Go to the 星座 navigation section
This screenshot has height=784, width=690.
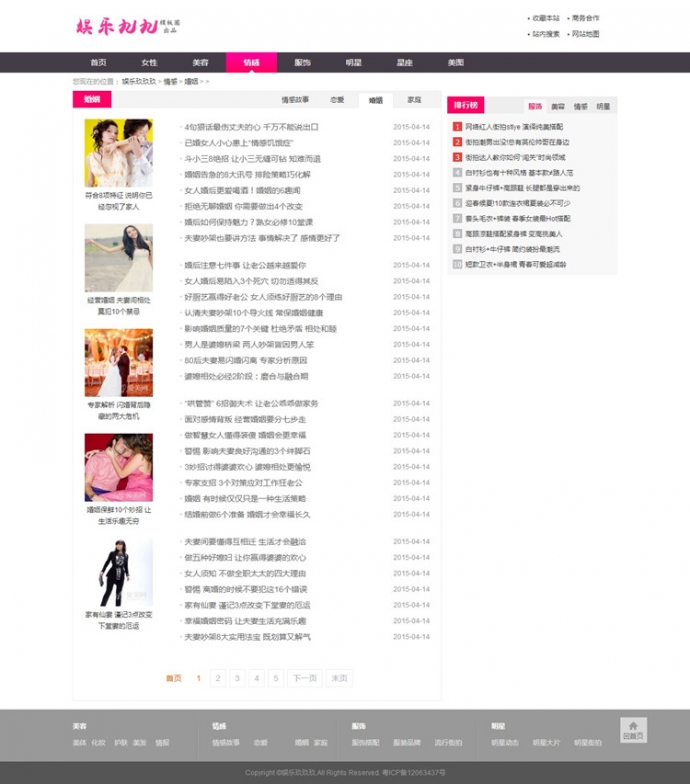[404, 62]
